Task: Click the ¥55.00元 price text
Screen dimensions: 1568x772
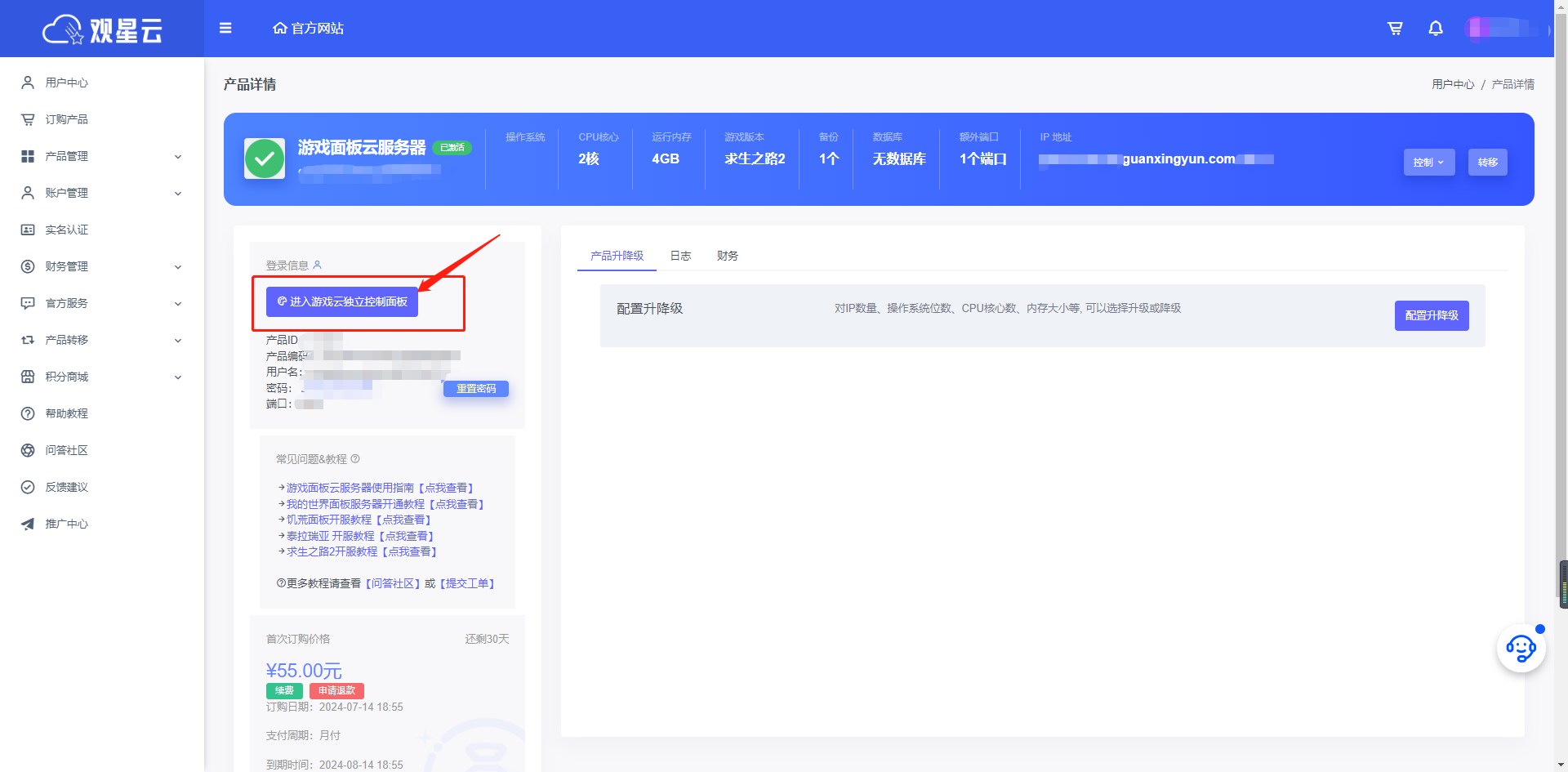Action: click(304, 671)
